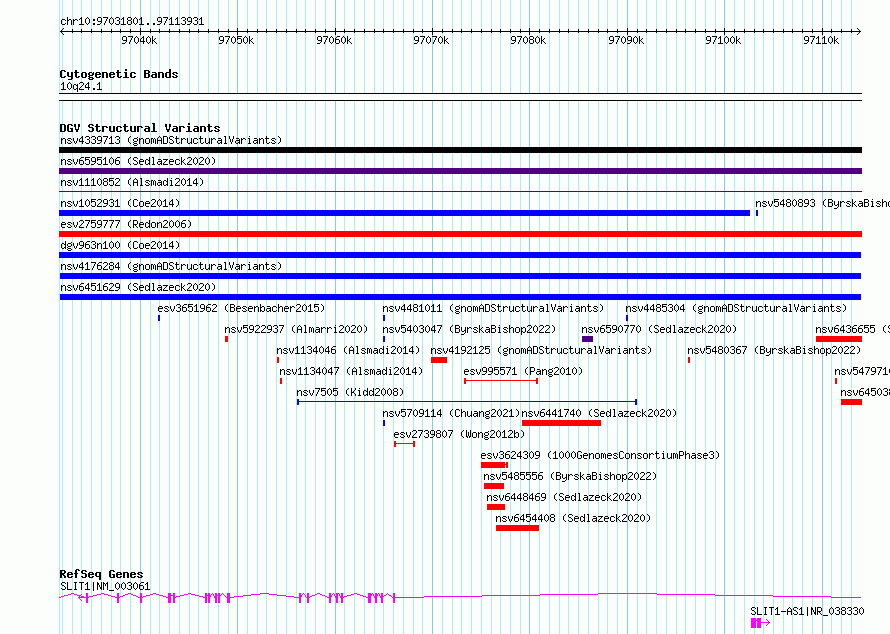Click the RefSeq Genes track title
This screenshot has width=890, height=634.
tap(101, 574)
